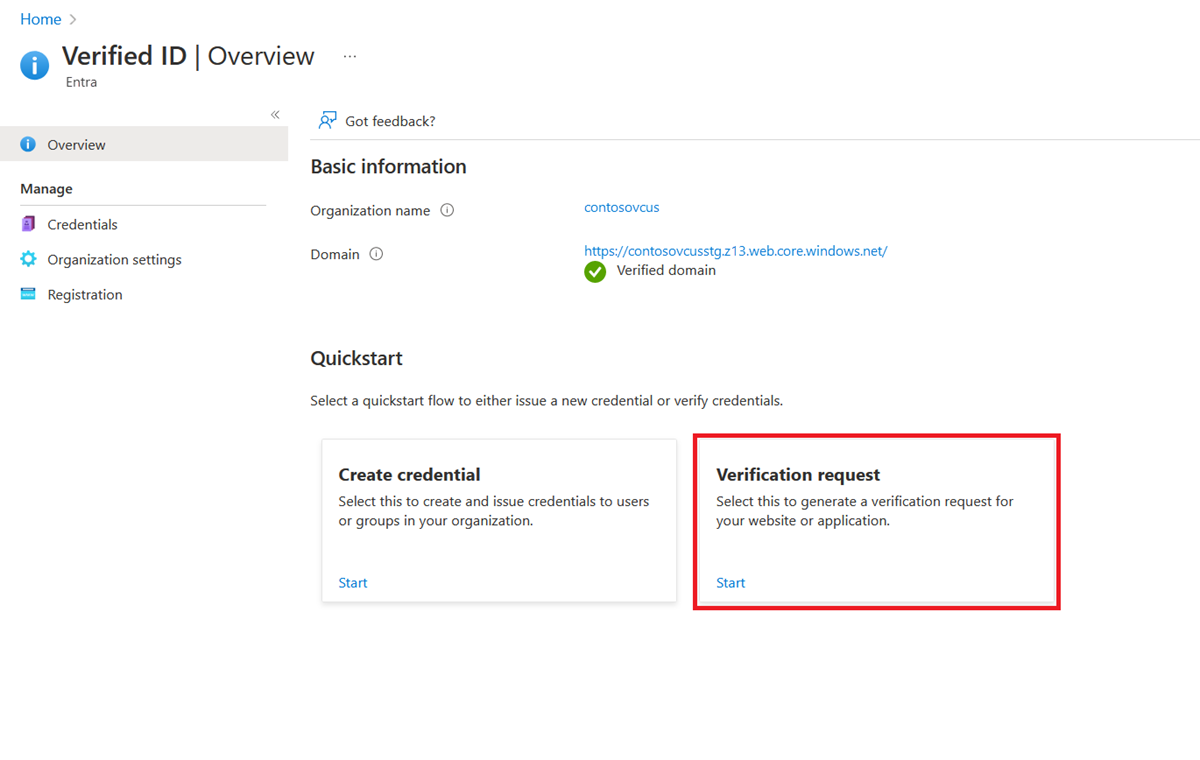1200x760 pixels.
Task: Select the Verification request card title
Action: (798, 474)
